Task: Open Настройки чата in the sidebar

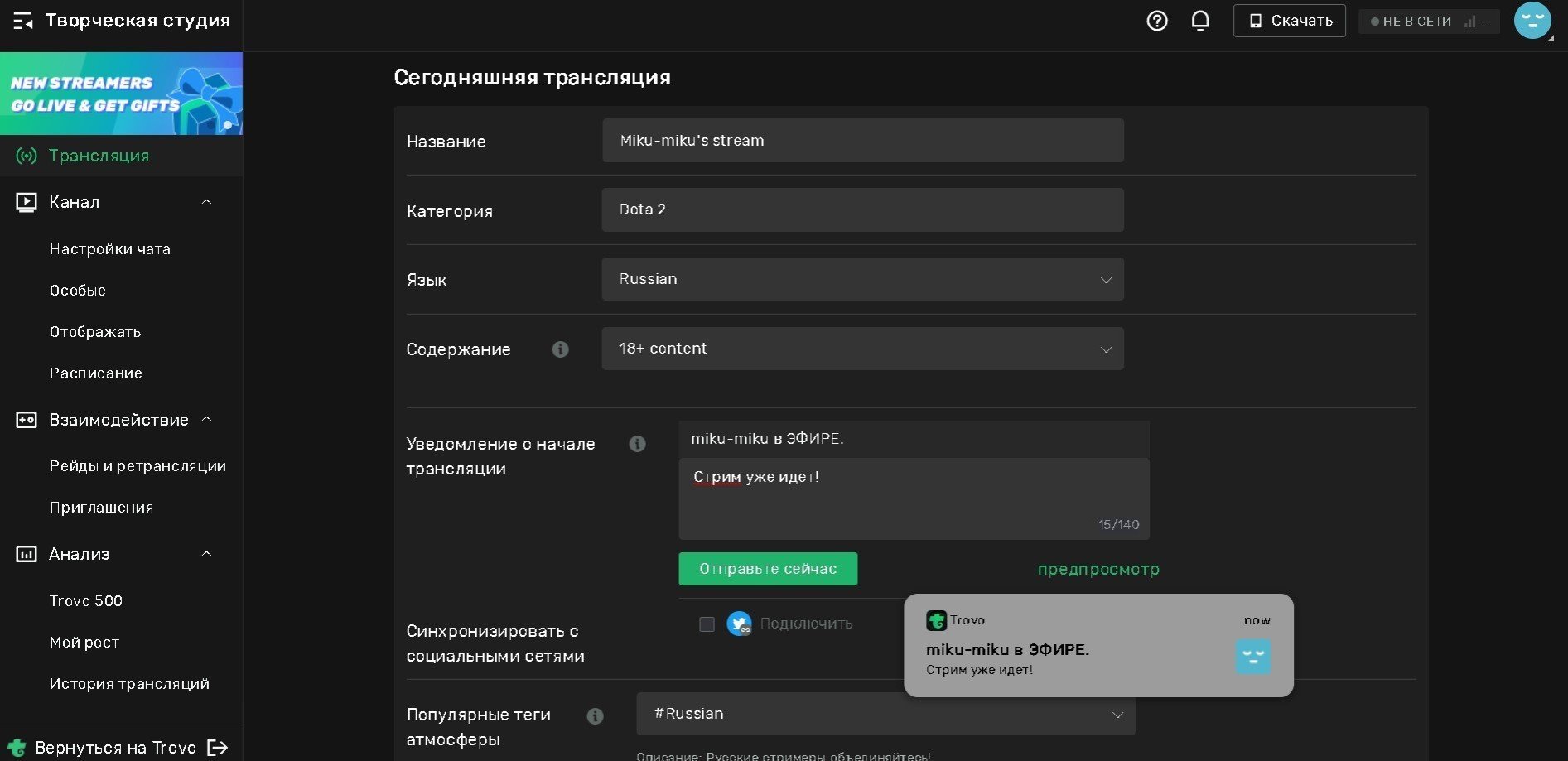Action: point(110,249)
